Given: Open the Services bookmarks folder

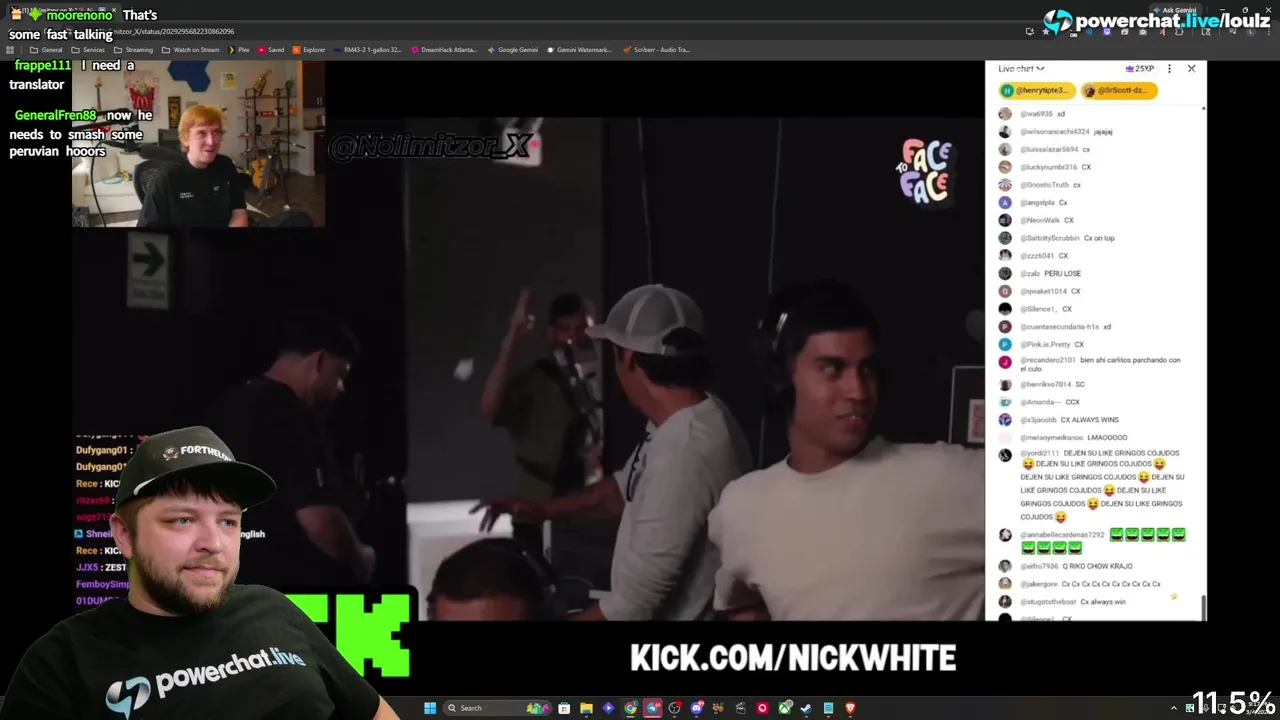Looking at the screenshot, I should [88, 49].
